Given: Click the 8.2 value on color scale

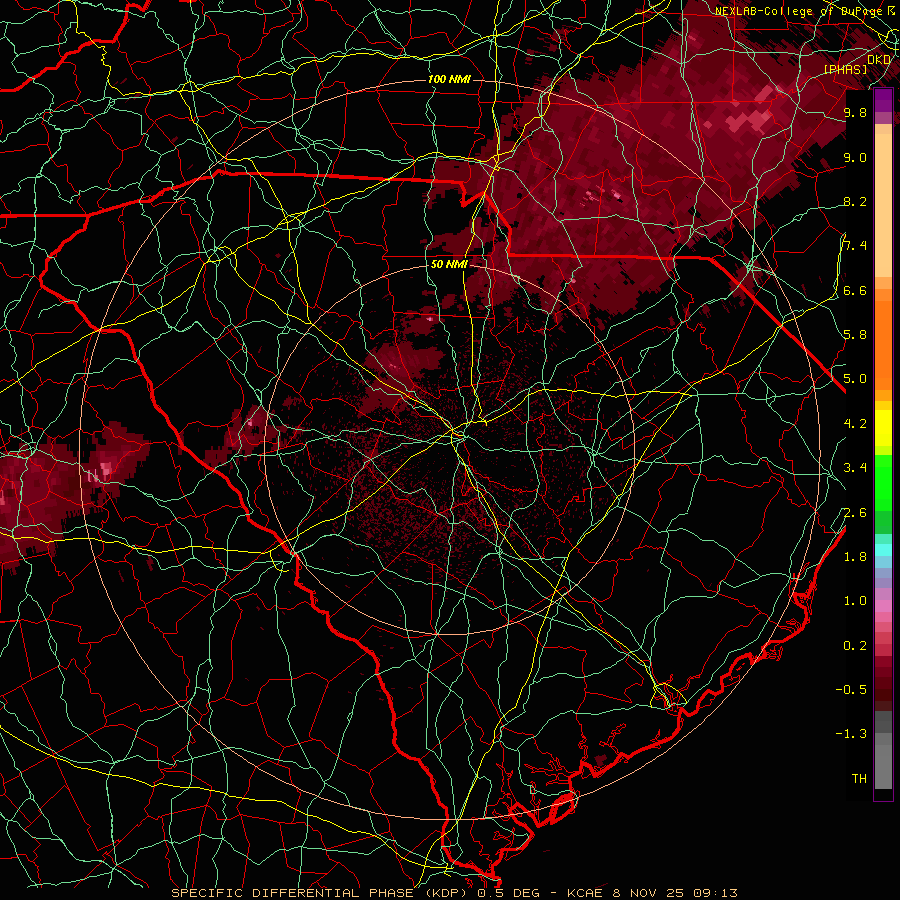Looking at the screenshot, I should click(x=855, y=201).
